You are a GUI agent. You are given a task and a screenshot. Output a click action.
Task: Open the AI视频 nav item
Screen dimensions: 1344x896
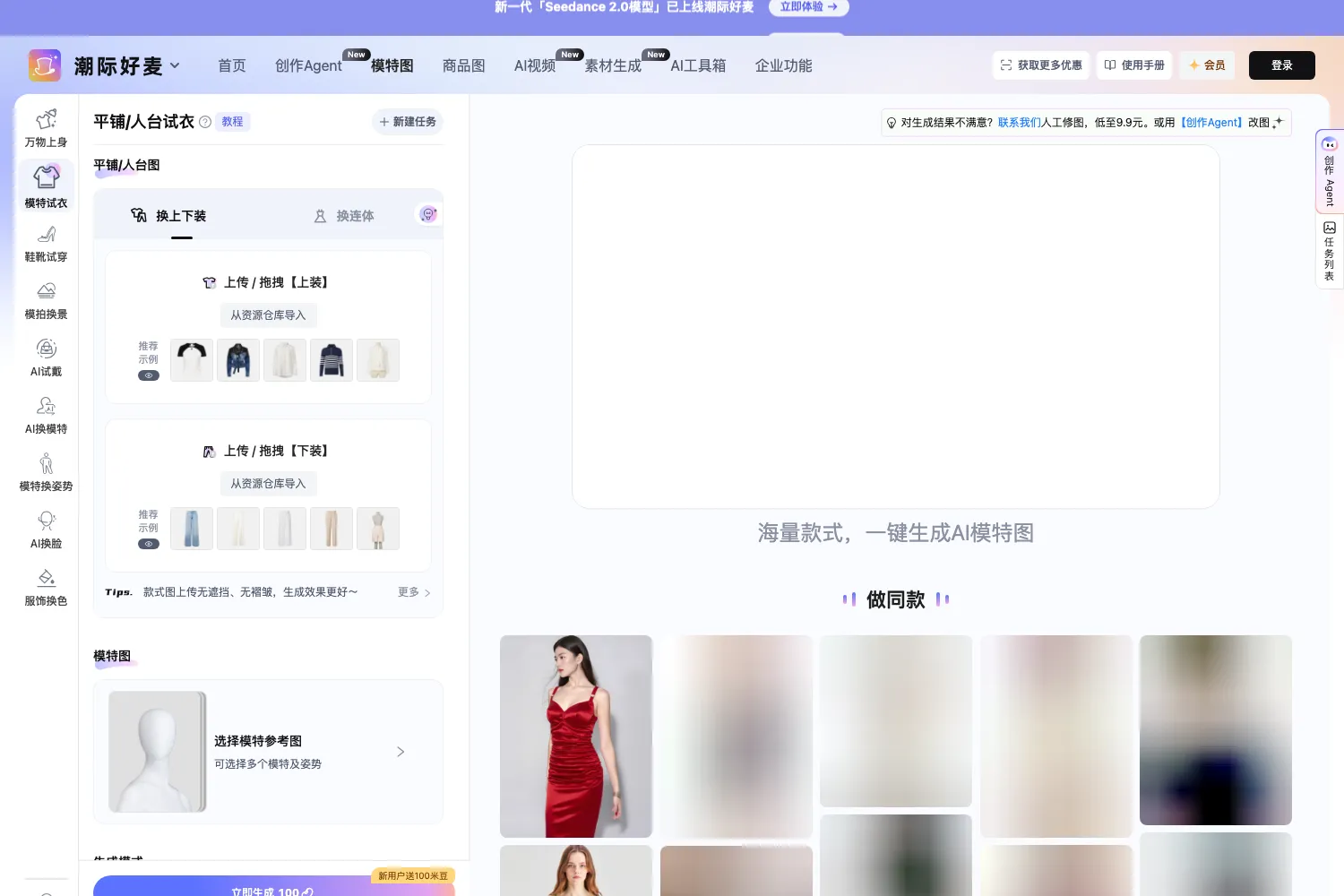(x=535, y=65)
